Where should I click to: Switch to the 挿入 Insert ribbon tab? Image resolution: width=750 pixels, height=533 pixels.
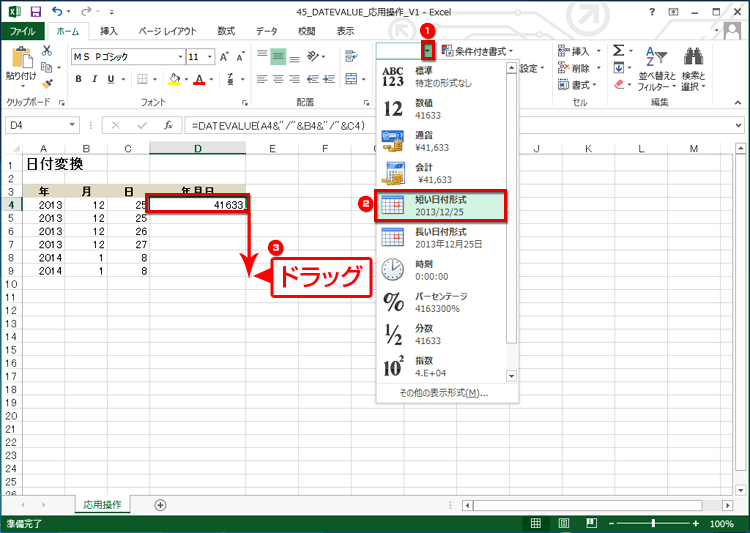coord(109,31)
